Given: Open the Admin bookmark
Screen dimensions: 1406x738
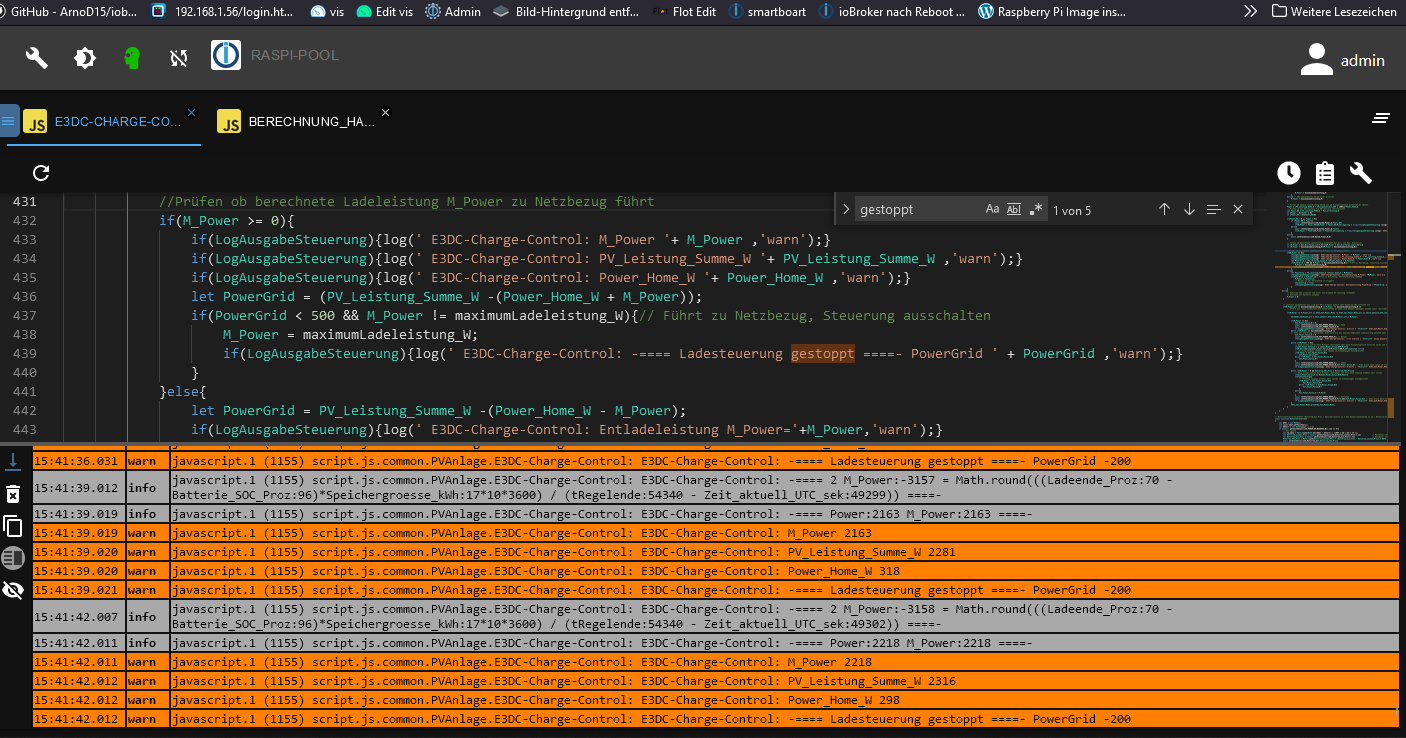Looking at the screenshot, I should [x=453, y=12].
